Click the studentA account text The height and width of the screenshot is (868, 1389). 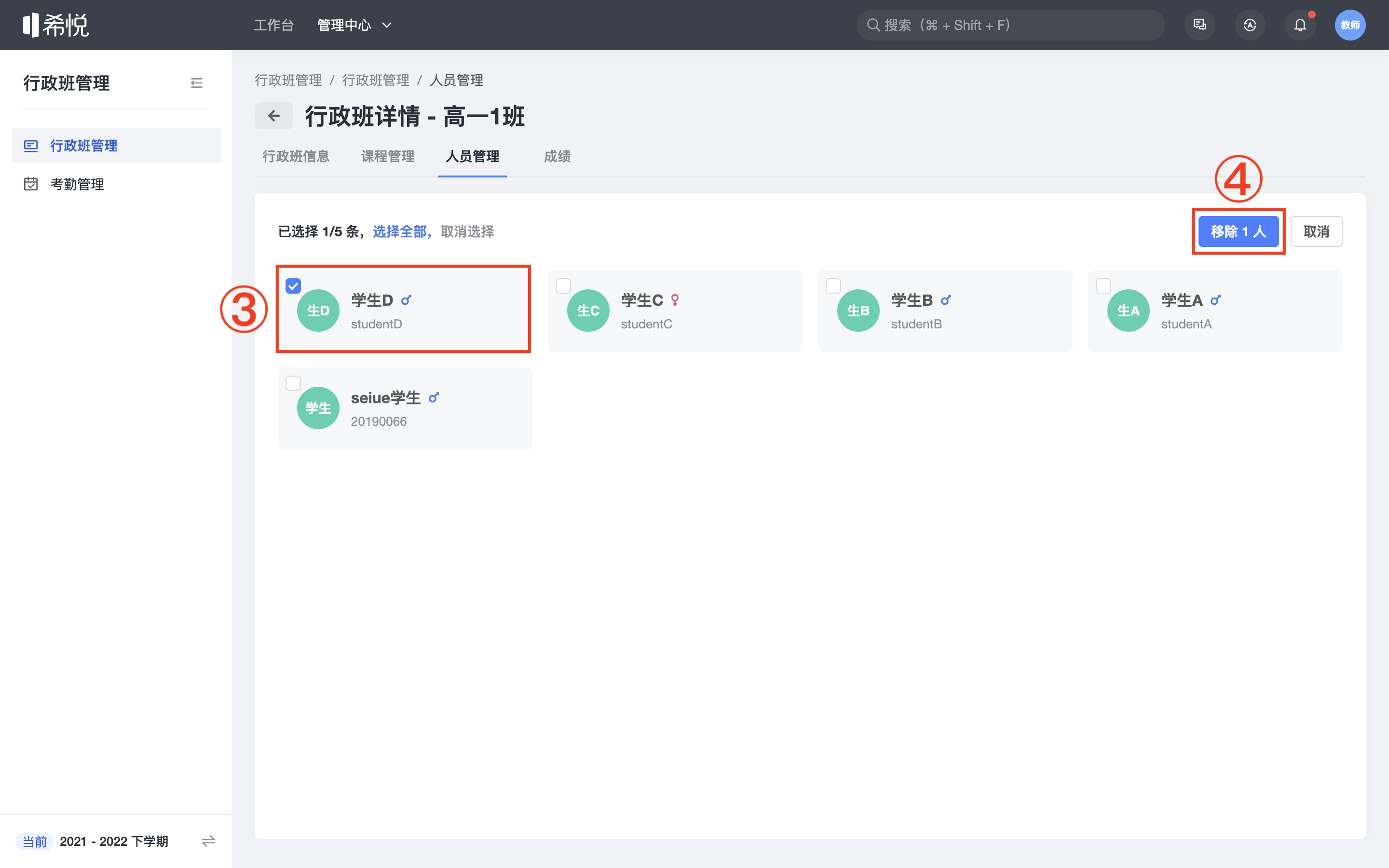tap(1186, 324)
